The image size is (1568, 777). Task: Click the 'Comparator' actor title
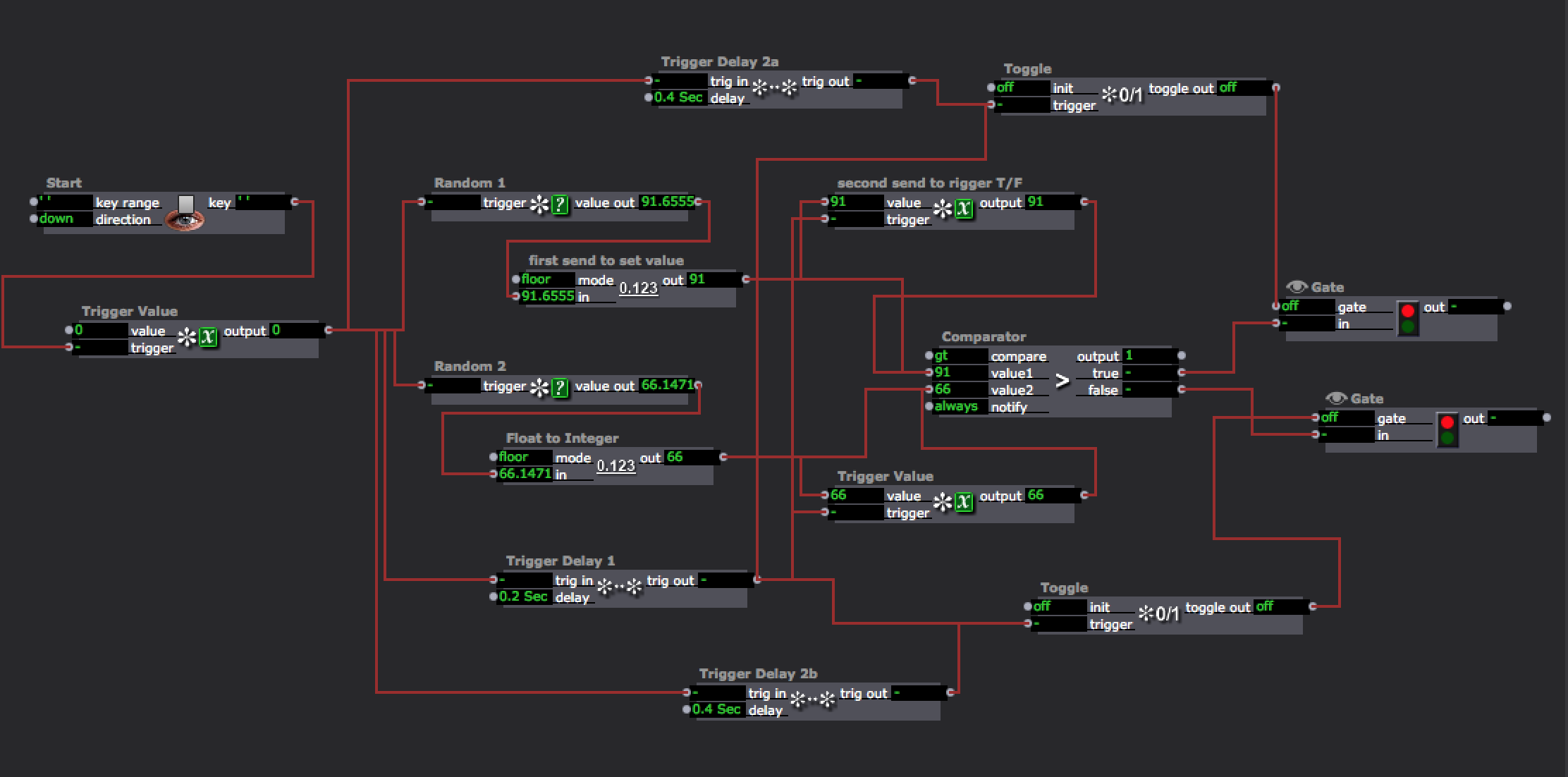[984, 337]
